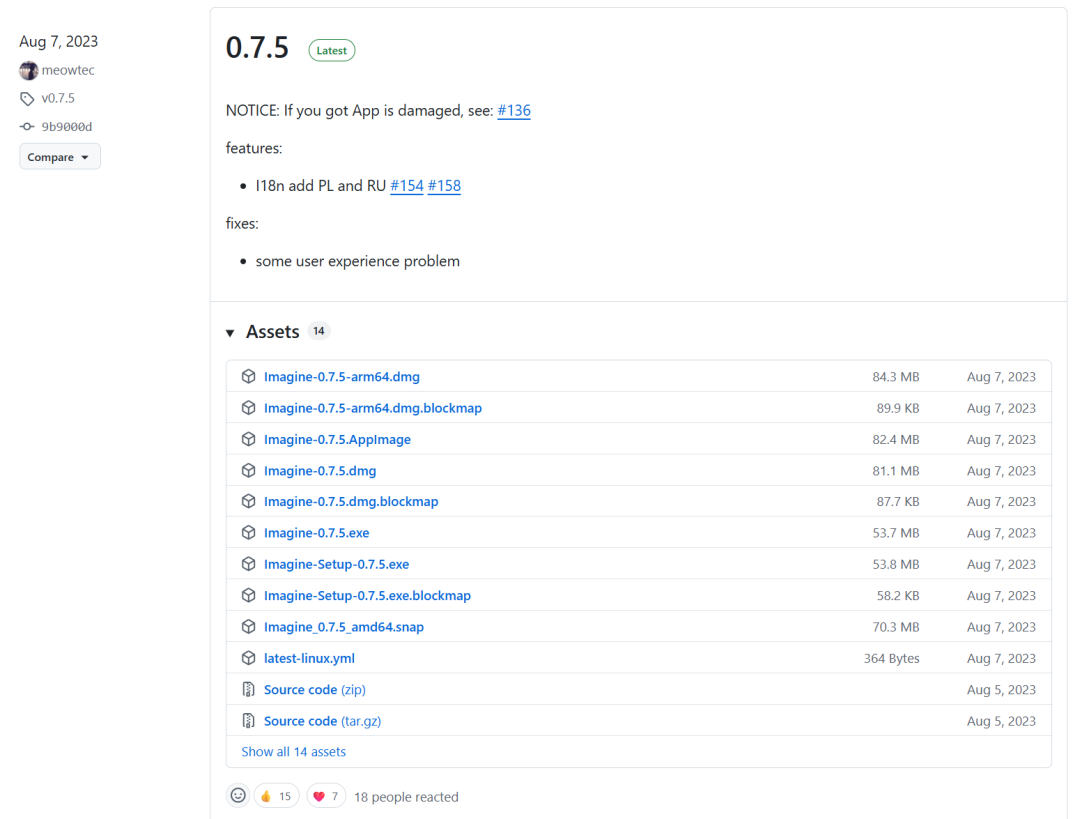This screenshot has width=1080, height=819.
Task: Open pull request link #154
Action: click(x=407, y=186)
